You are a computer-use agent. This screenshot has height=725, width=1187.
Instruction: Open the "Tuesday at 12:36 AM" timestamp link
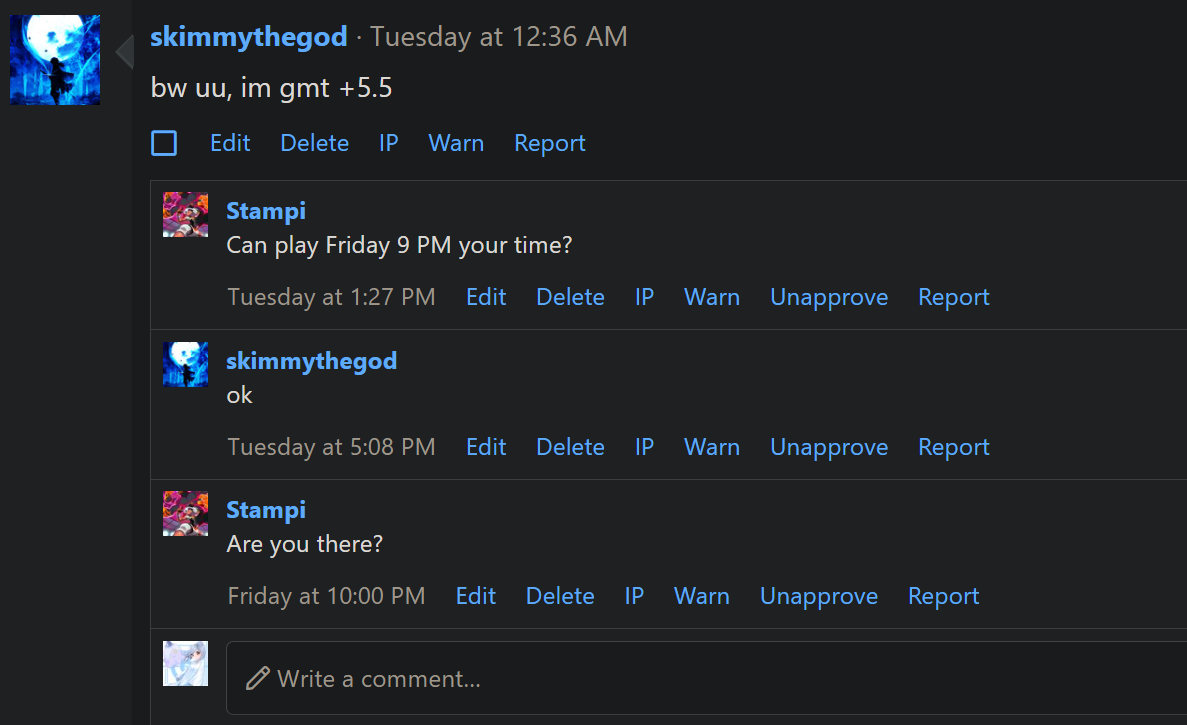(x=499, y=37)
